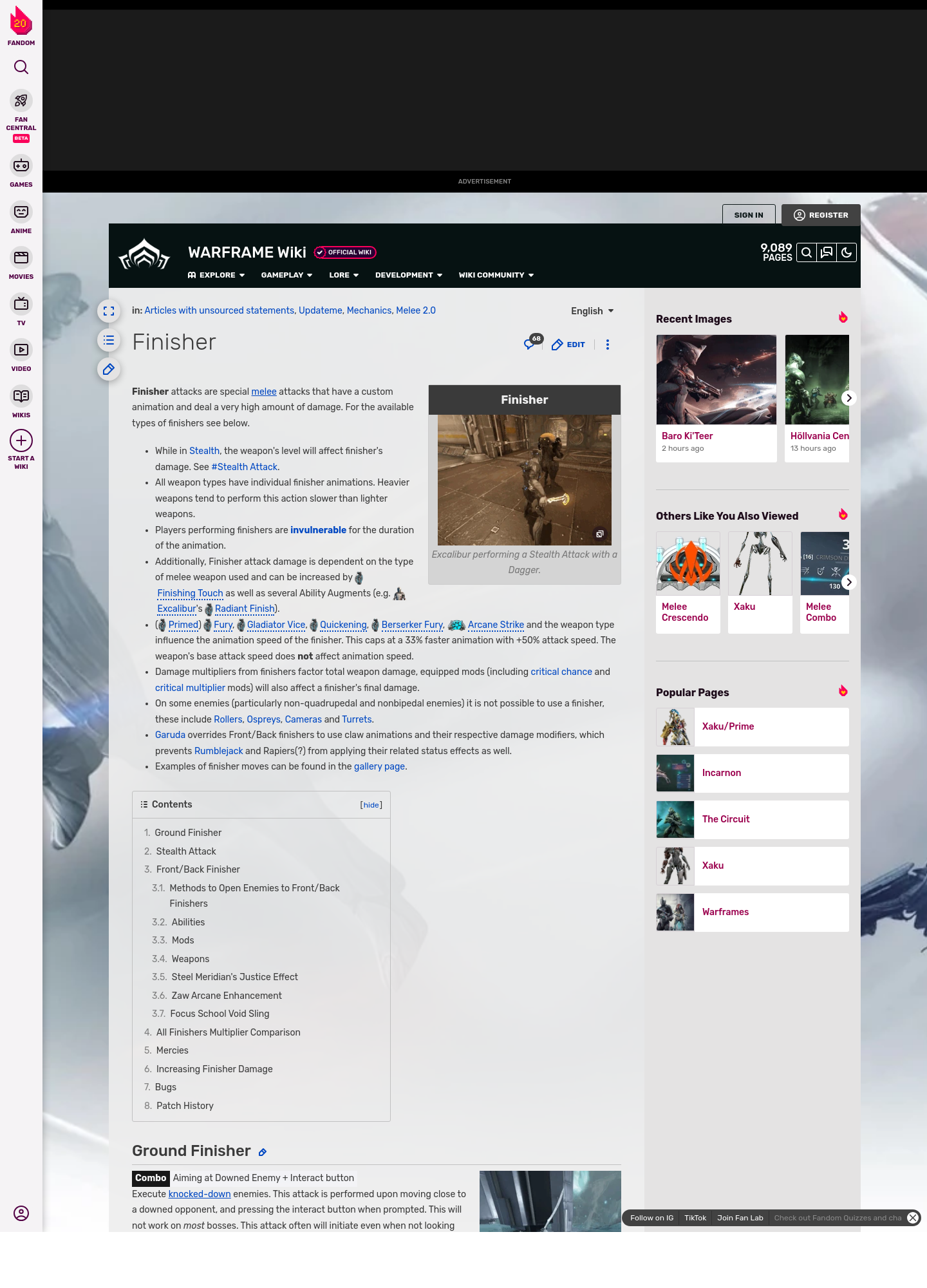Search the wiki via header magnifier

[x=807, y=252]
